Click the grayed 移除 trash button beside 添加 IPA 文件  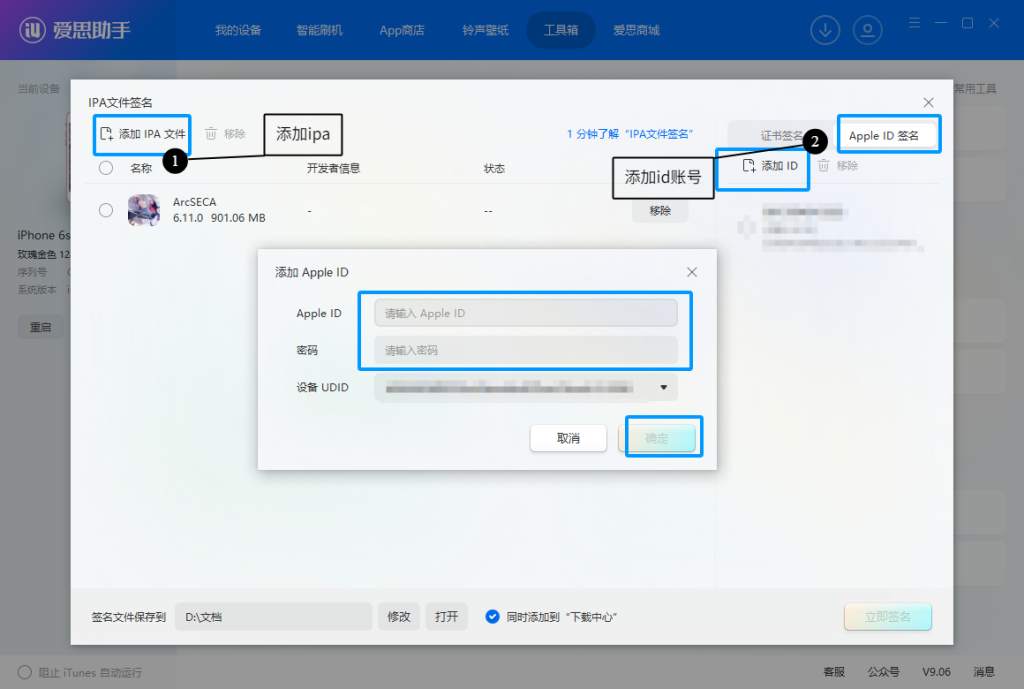[x=225, y=134]
